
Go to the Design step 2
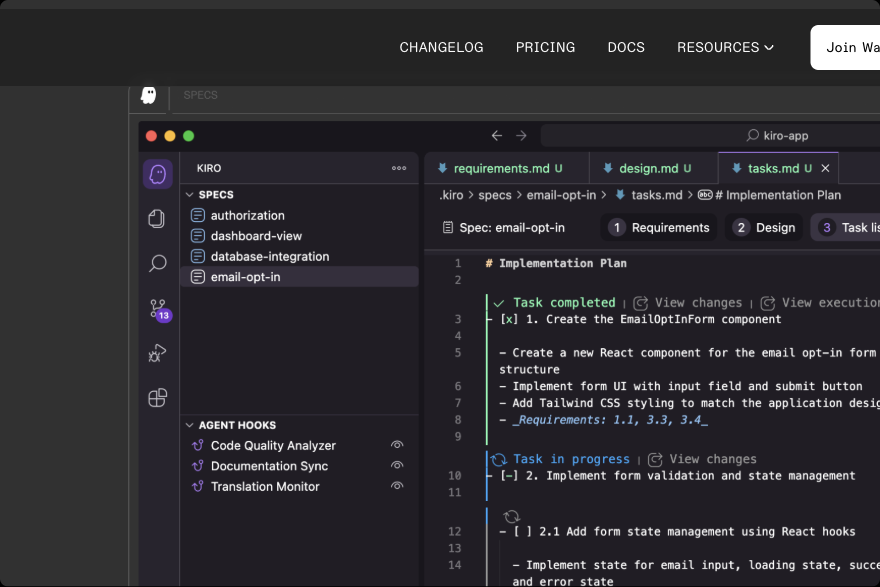[x=764, y=227]
